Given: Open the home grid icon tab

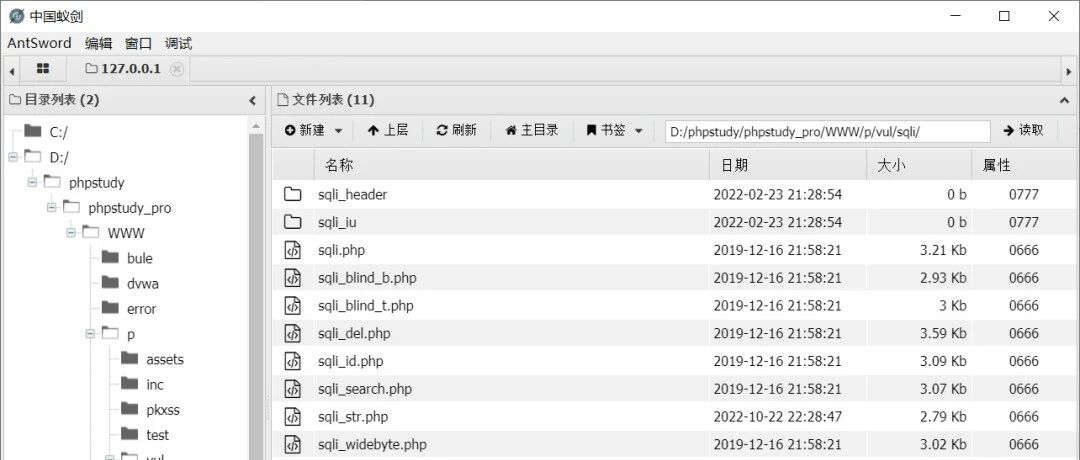Looking at the screenshot, I should pos(43,69).
